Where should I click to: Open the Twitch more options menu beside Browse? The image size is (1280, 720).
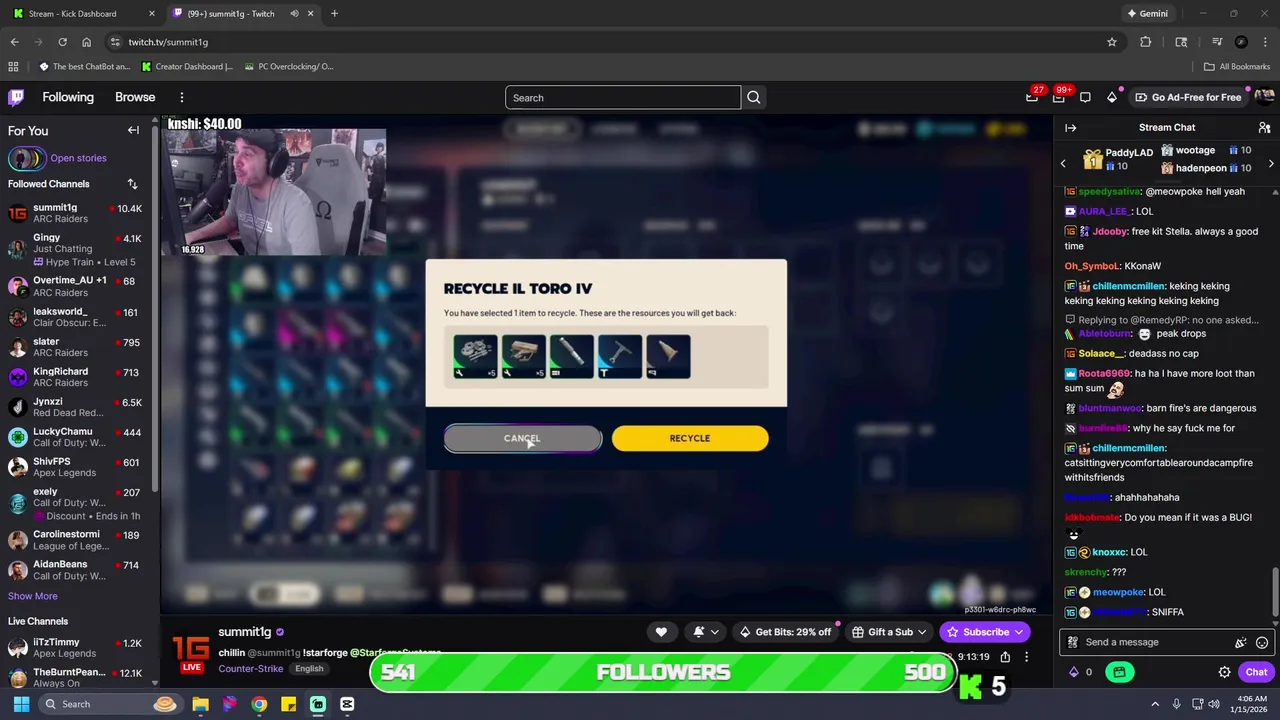(x=182, y=97)
